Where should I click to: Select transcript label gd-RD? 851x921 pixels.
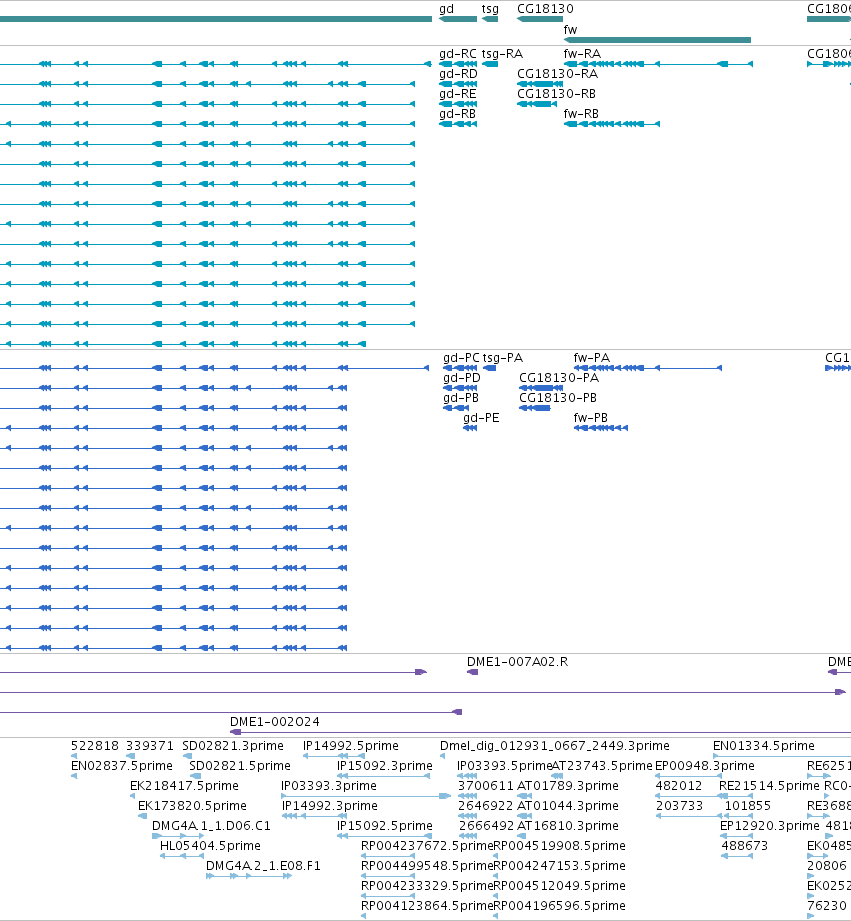pos(458,74)
